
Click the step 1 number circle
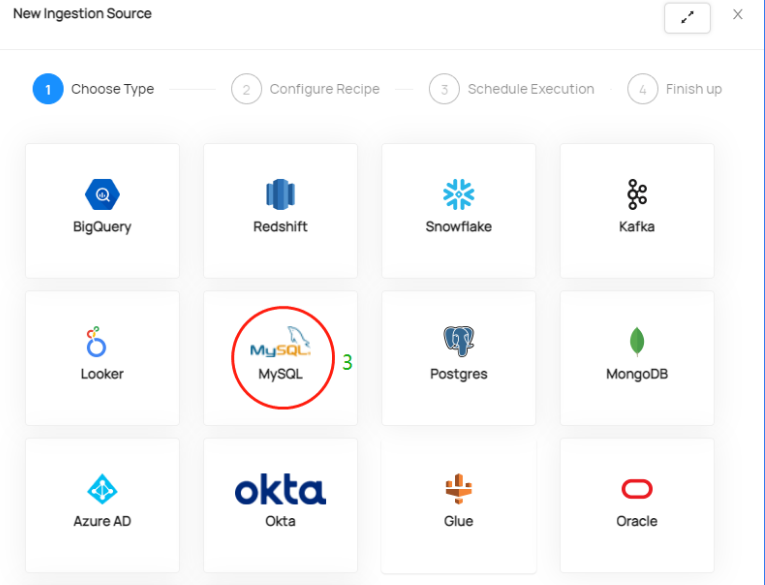48,89
